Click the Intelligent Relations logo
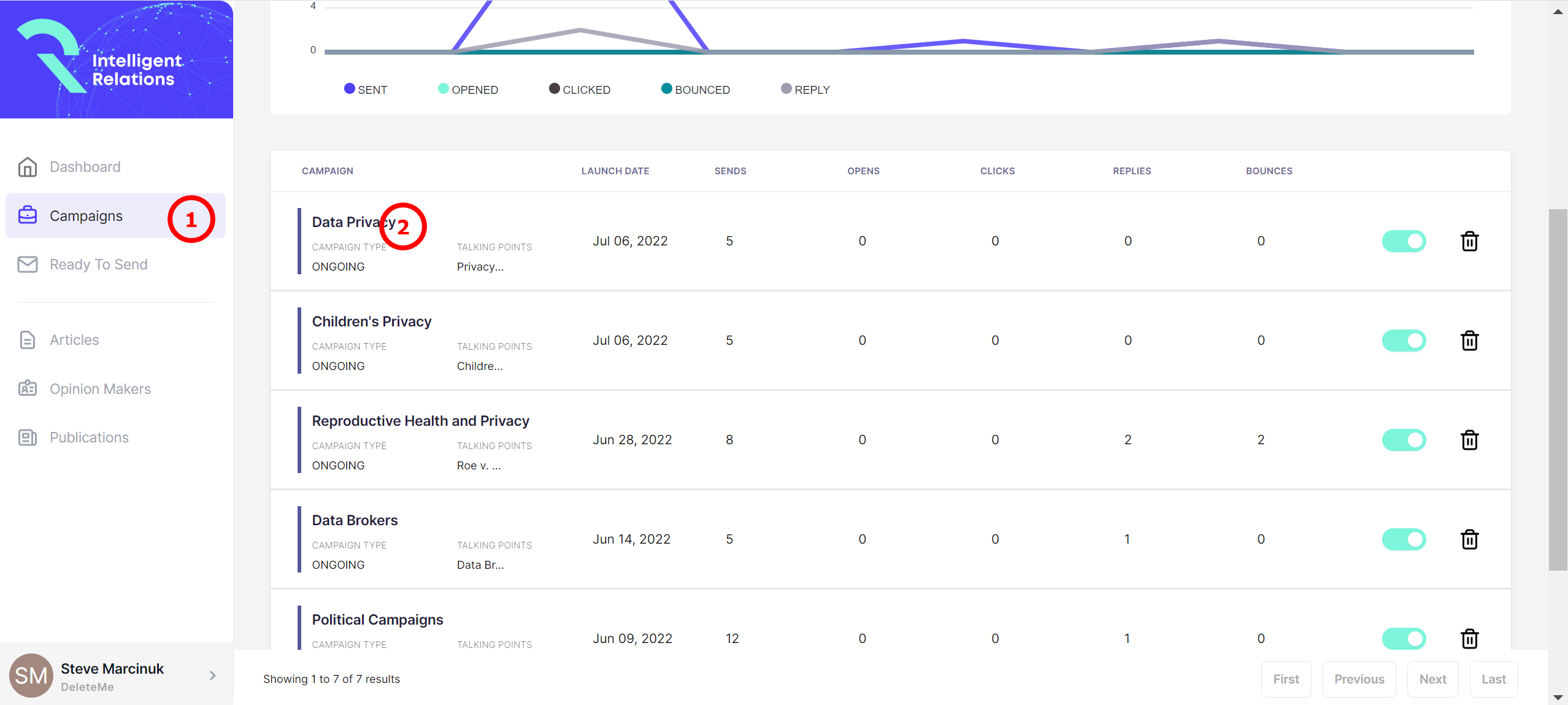The height and width of the screenshot is (705, 1568). 117,60
